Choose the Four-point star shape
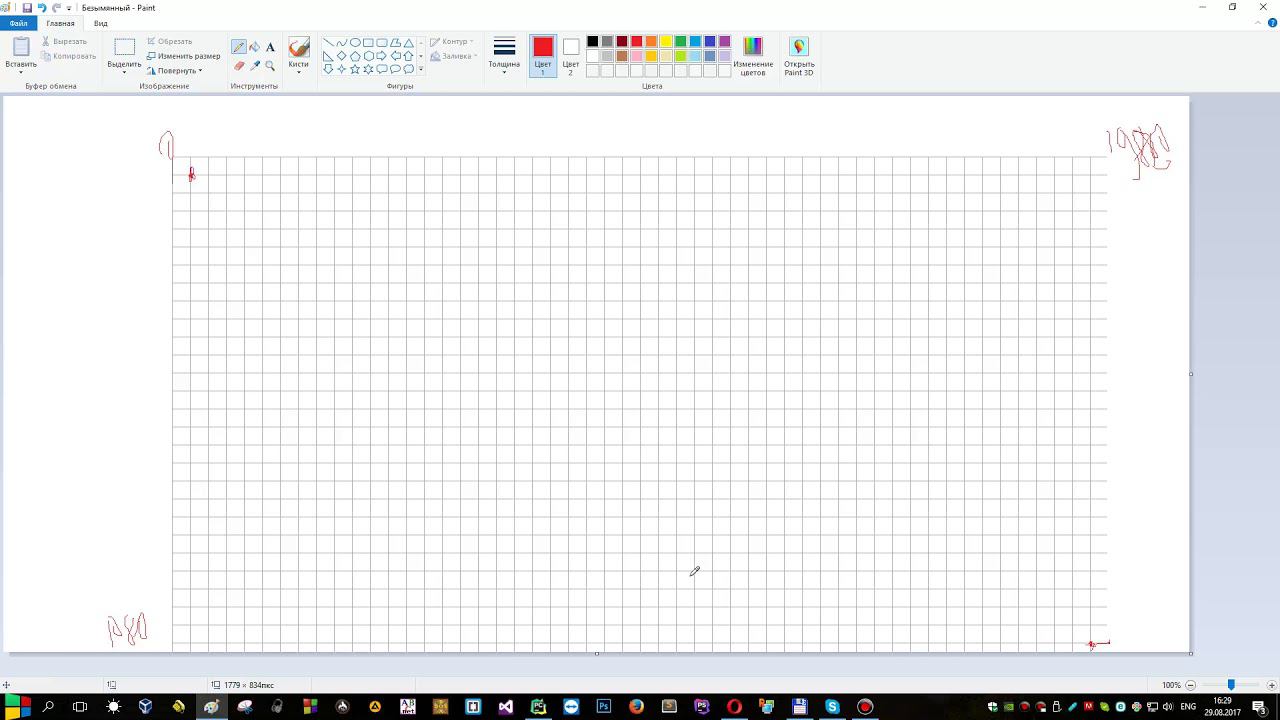Viewport: 1280px width, 720px height. click(x=341, y=69)
